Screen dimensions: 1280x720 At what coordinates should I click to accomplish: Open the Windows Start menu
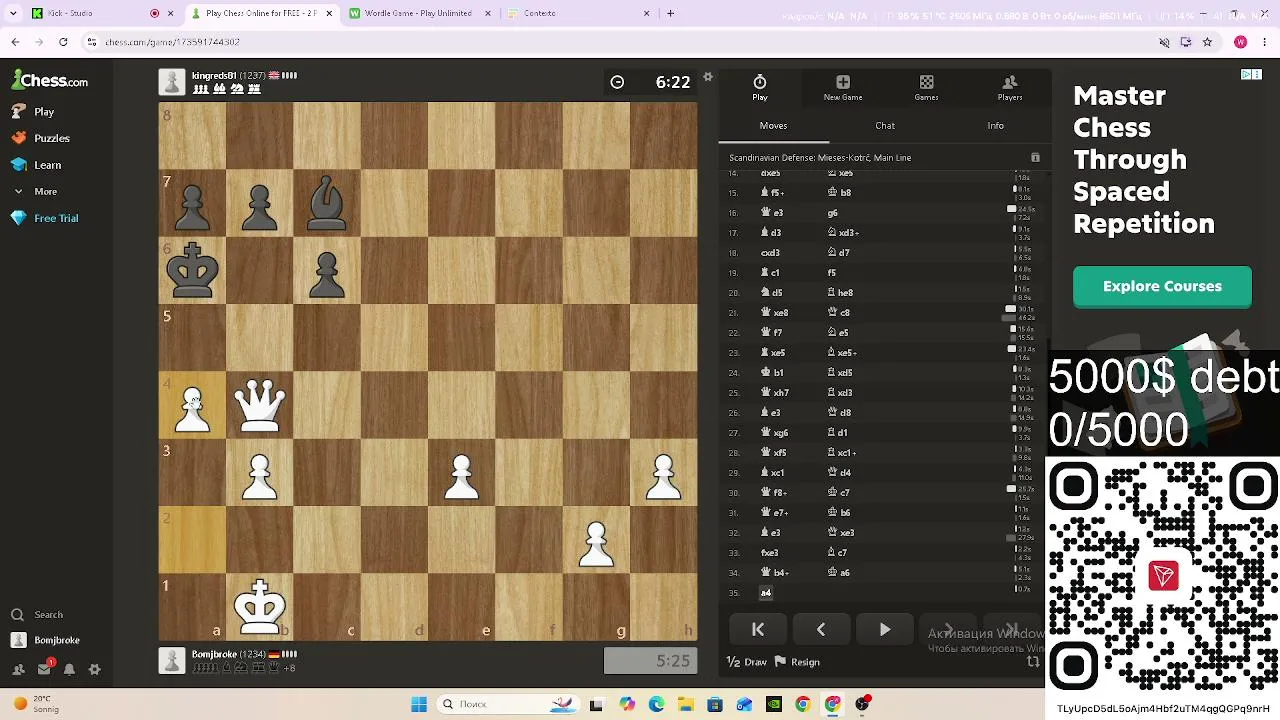pos(419,704)
